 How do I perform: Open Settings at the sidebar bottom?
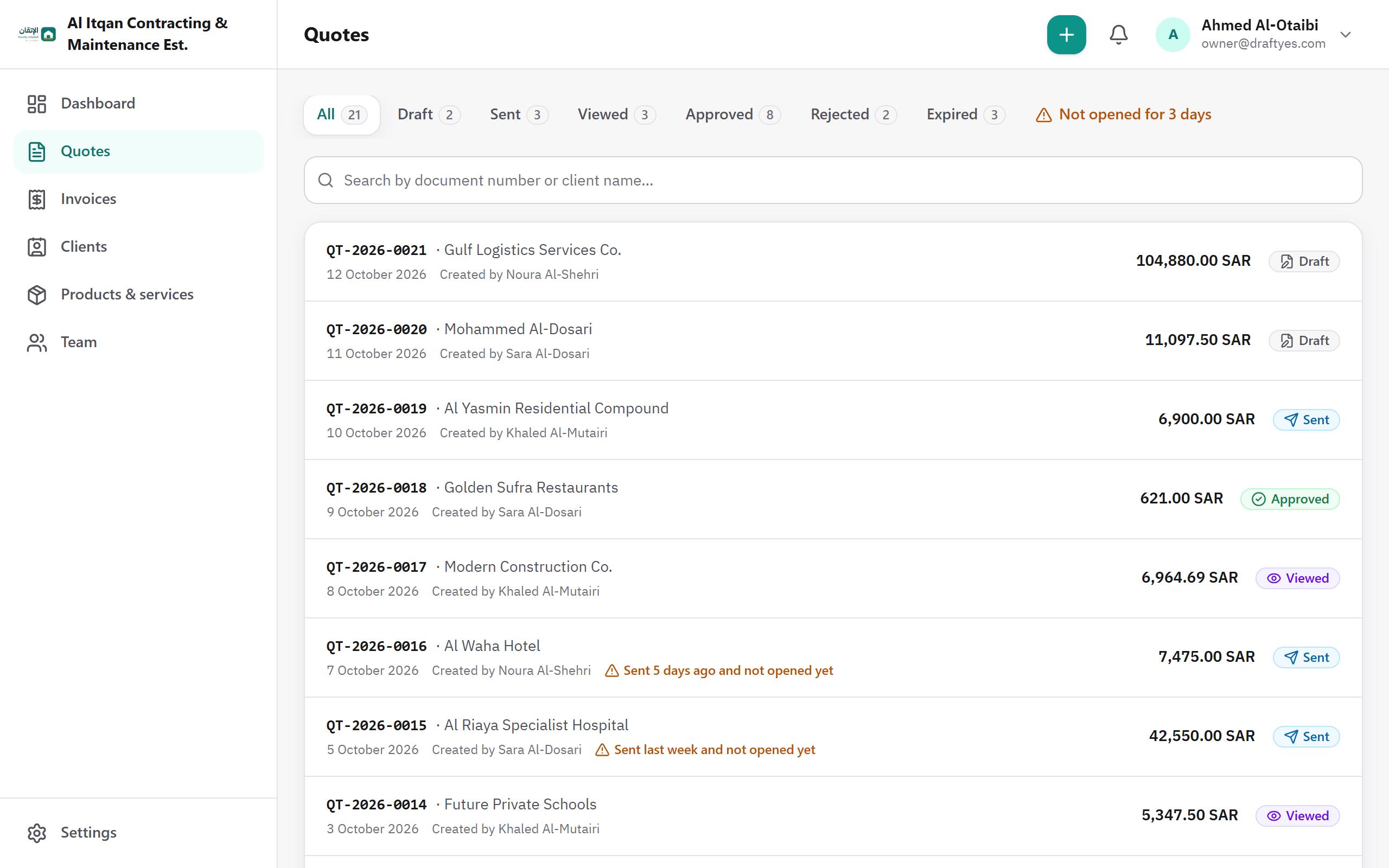pyautogui.click(x=138, y=832)
